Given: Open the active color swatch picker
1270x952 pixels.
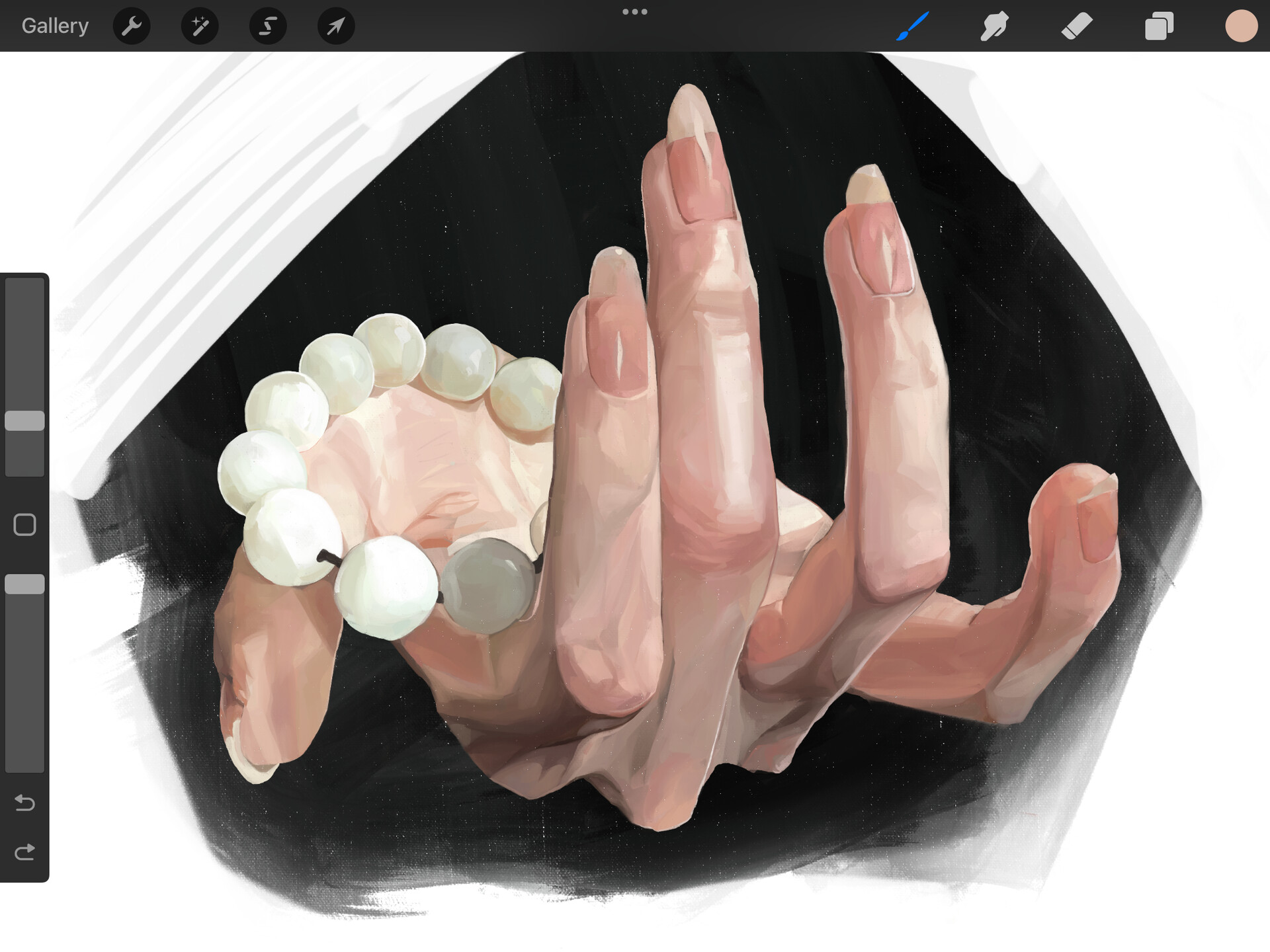Looking at the screenshot, I should [1242, 26].
